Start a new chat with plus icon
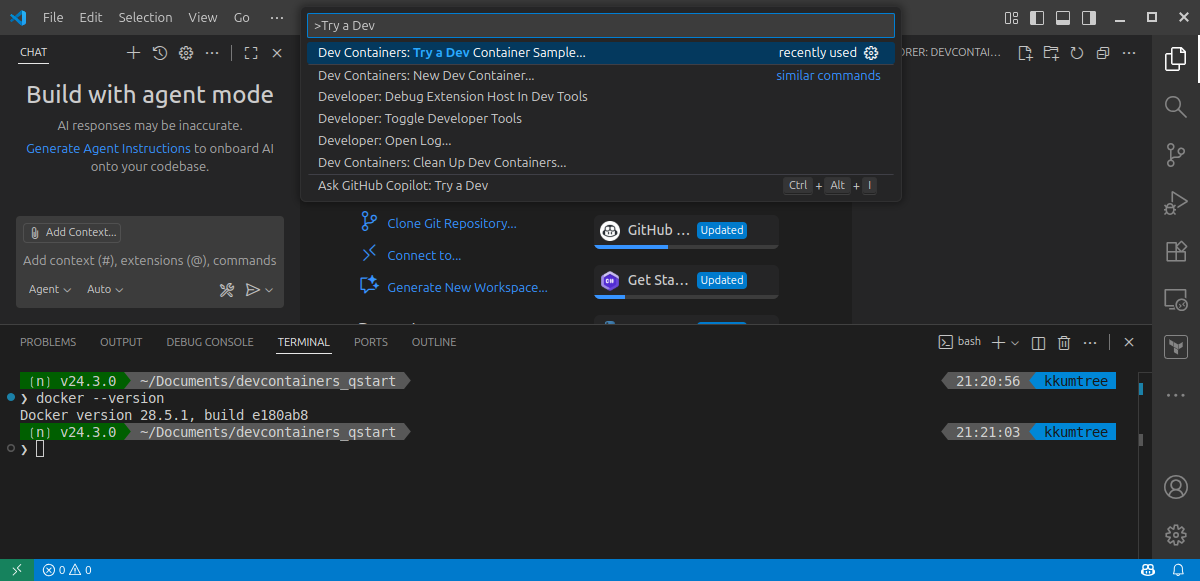The image size is (1200, 581). pyautogui.click(x=133, y=53)
